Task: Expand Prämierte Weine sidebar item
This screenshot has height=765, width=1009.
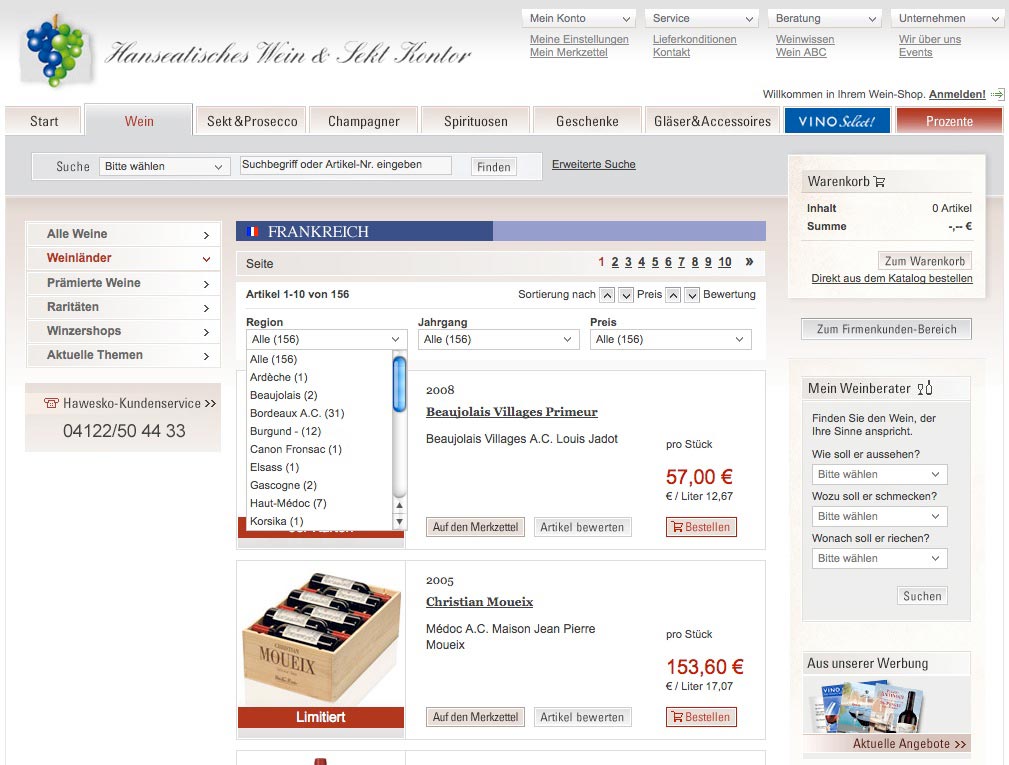Action: (x=124, y=283)
